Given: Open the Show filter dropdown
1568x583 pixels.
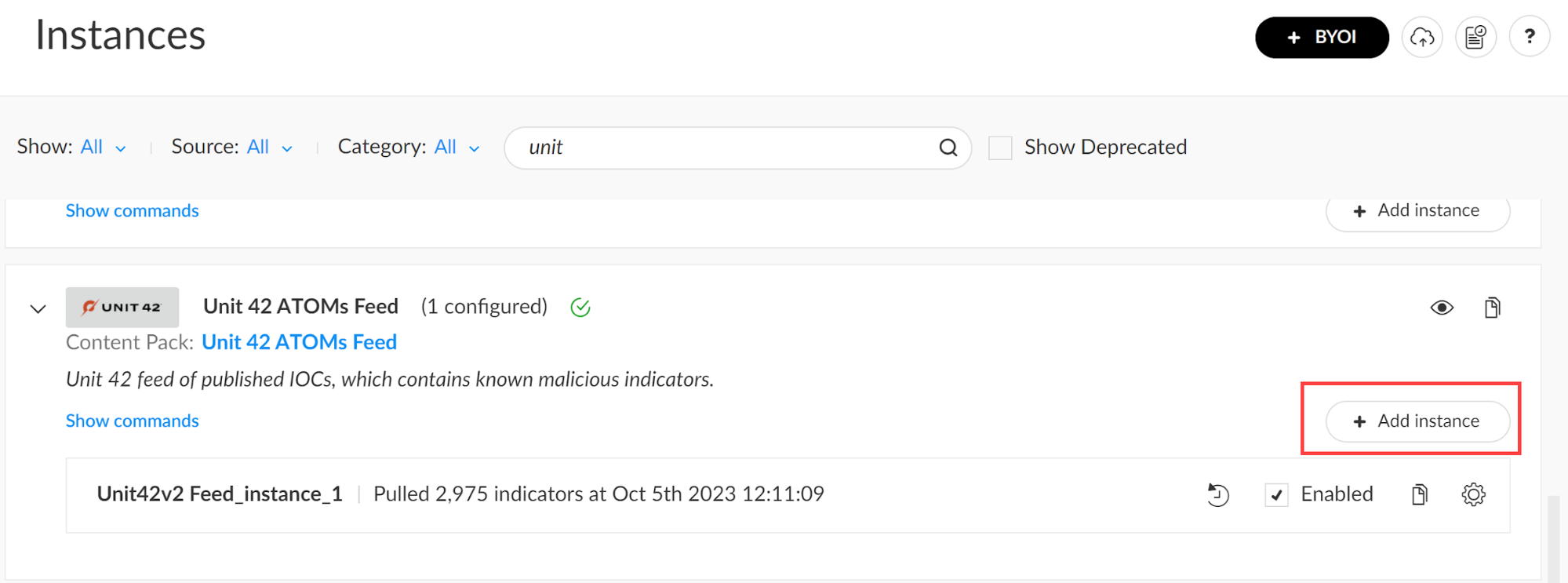Looking at the screenshot, I should tap(103, 148).
